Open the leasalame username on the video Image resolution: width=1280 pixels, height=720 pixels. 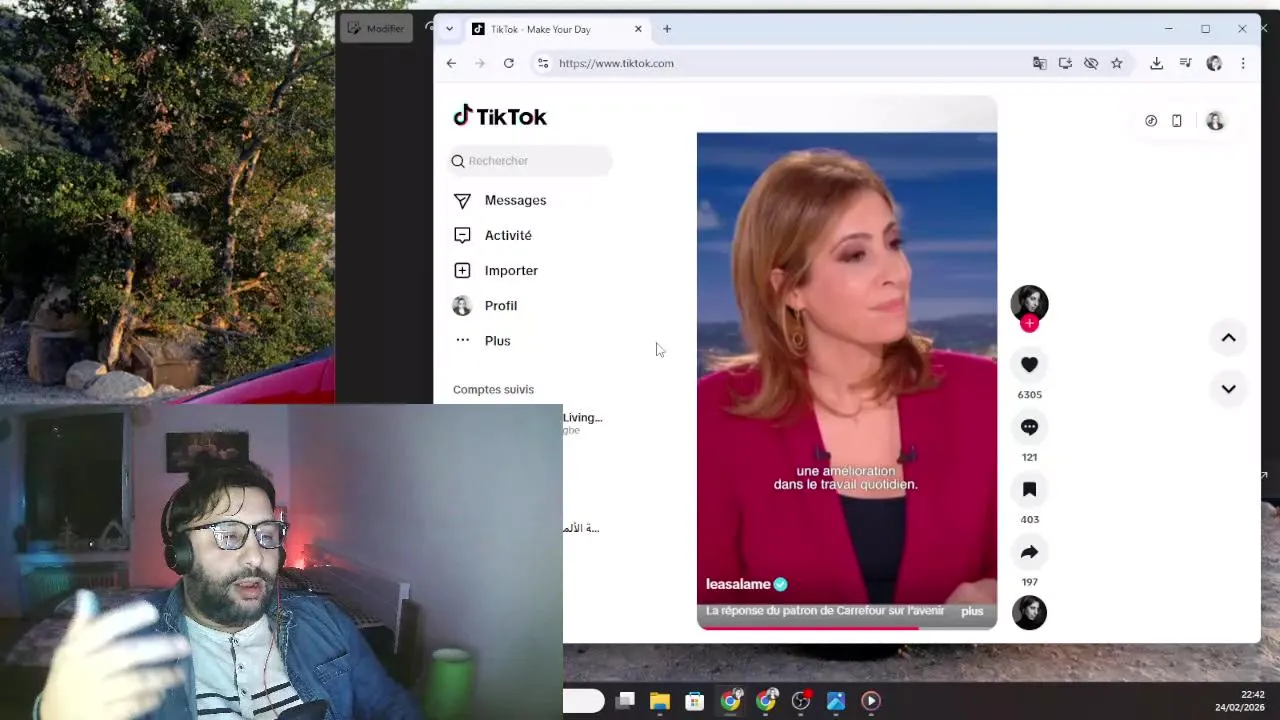pyautogui.click(x=738, y=584)
